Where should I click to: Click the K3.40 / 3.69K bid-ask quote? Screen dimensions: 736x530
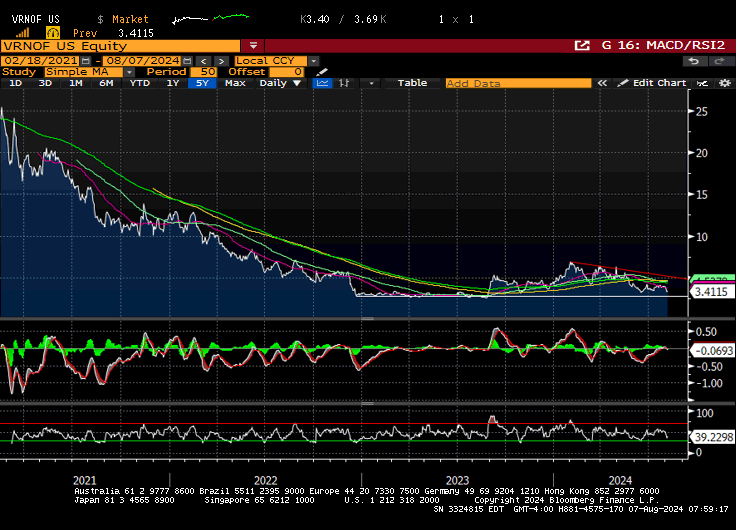click(x=343, y=19)
